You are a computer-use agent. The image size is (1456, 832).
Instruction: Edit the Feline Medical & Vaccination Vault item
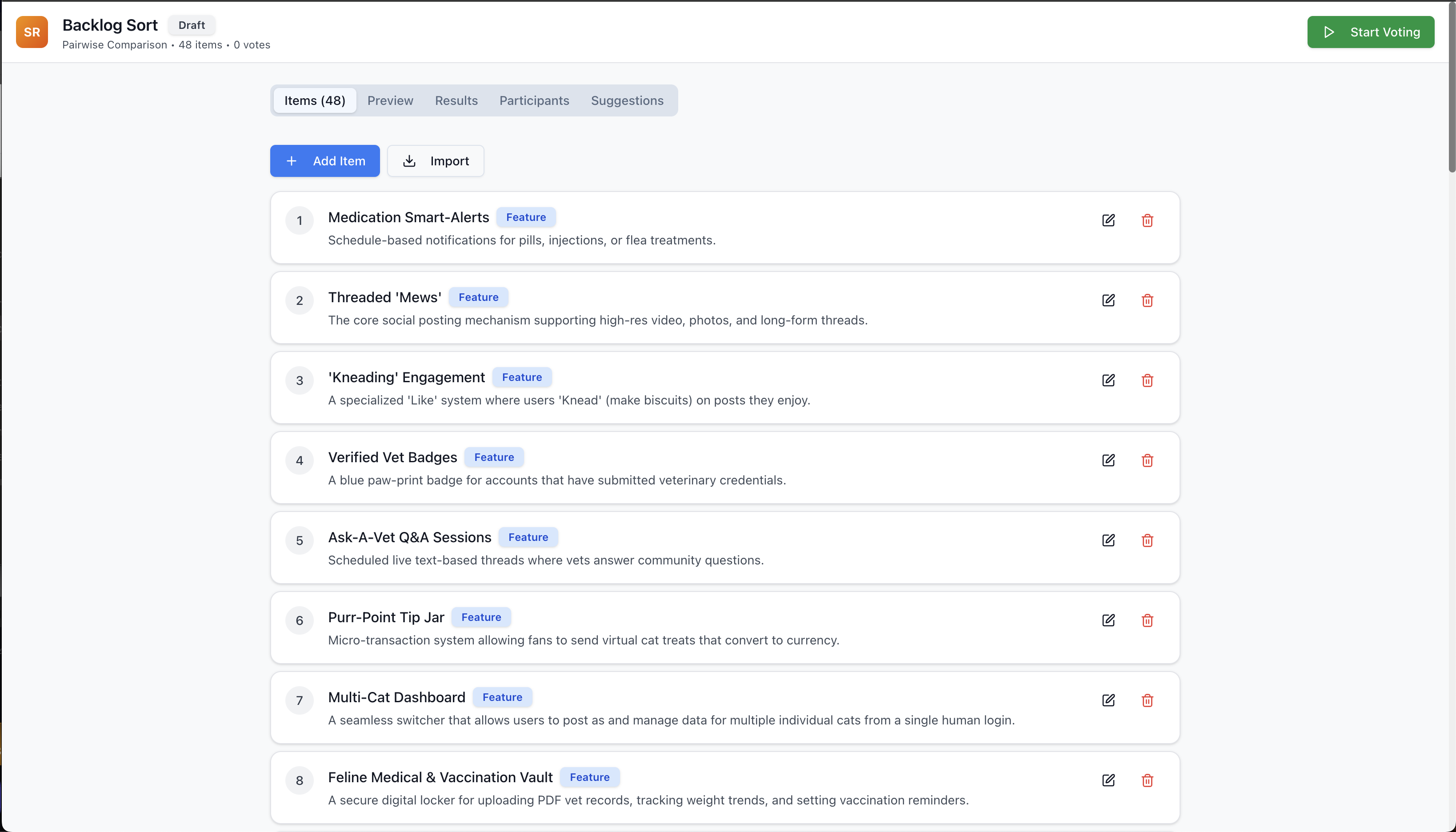tap(1108, 780)
